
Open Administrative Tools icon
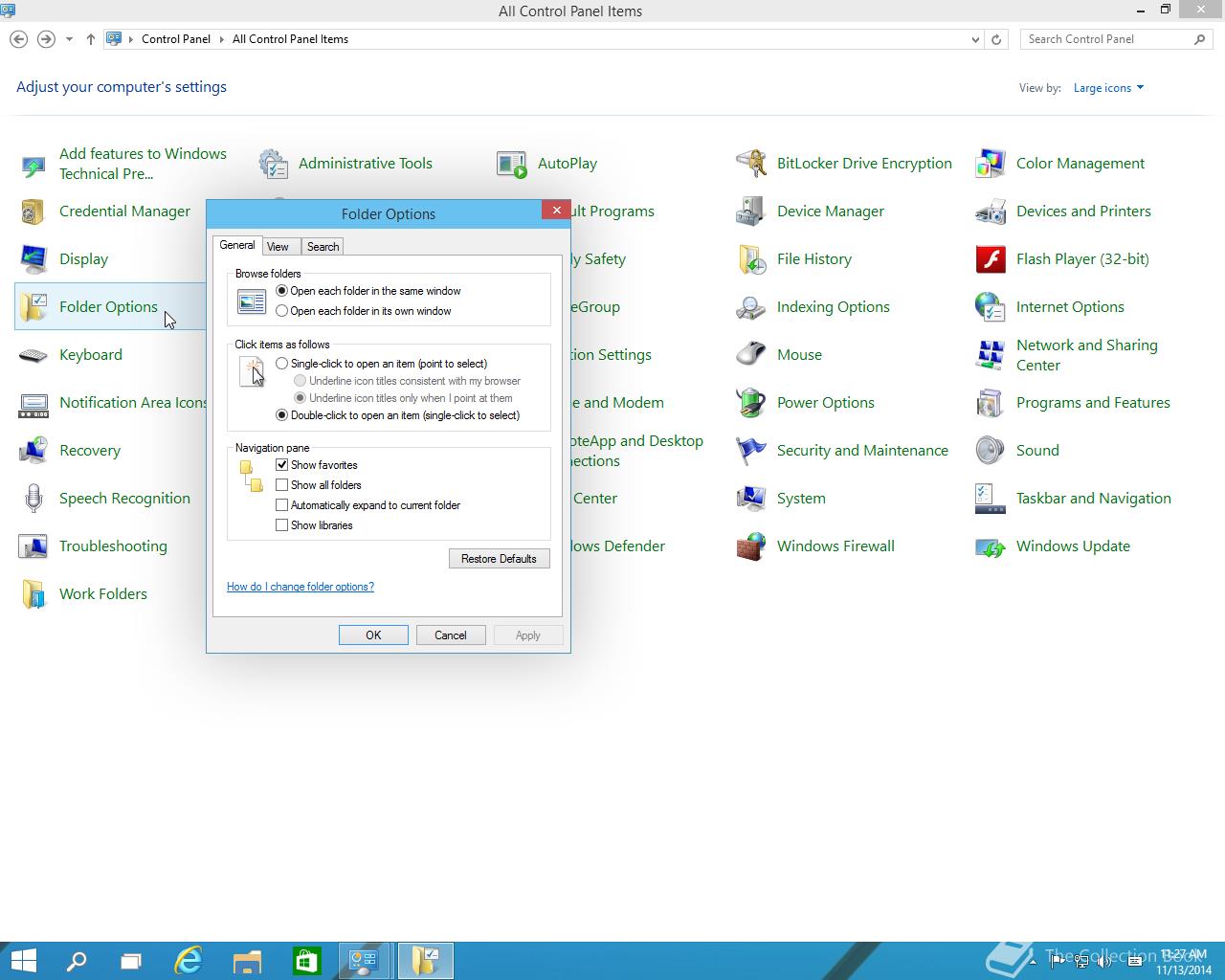[273, 164]
